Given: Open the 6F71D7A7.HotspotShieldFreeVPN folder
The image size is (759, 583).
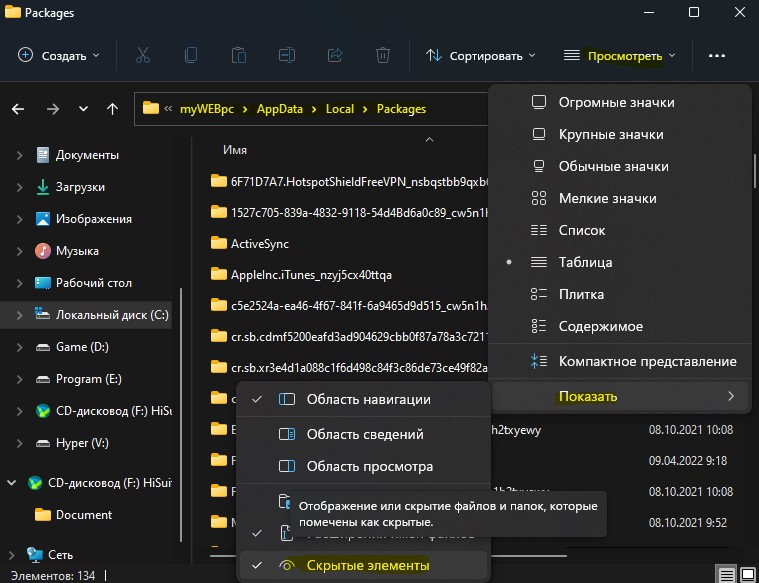Looking at the screenshot, I should click(x=349, y=182).
